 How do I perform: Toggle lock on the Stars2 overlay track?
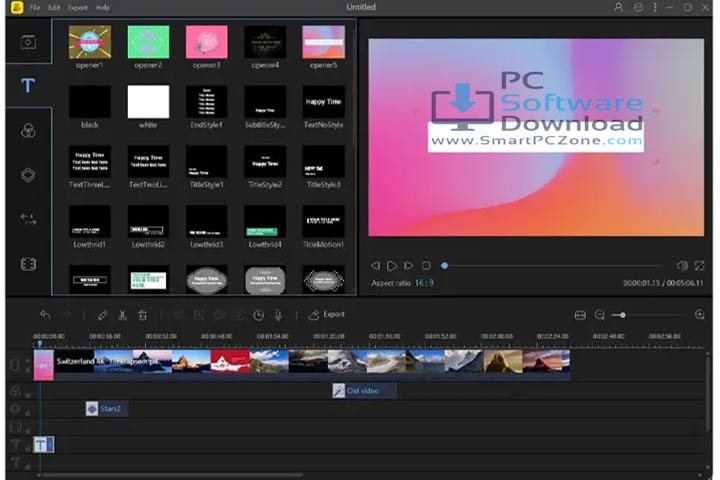(28, 412)
